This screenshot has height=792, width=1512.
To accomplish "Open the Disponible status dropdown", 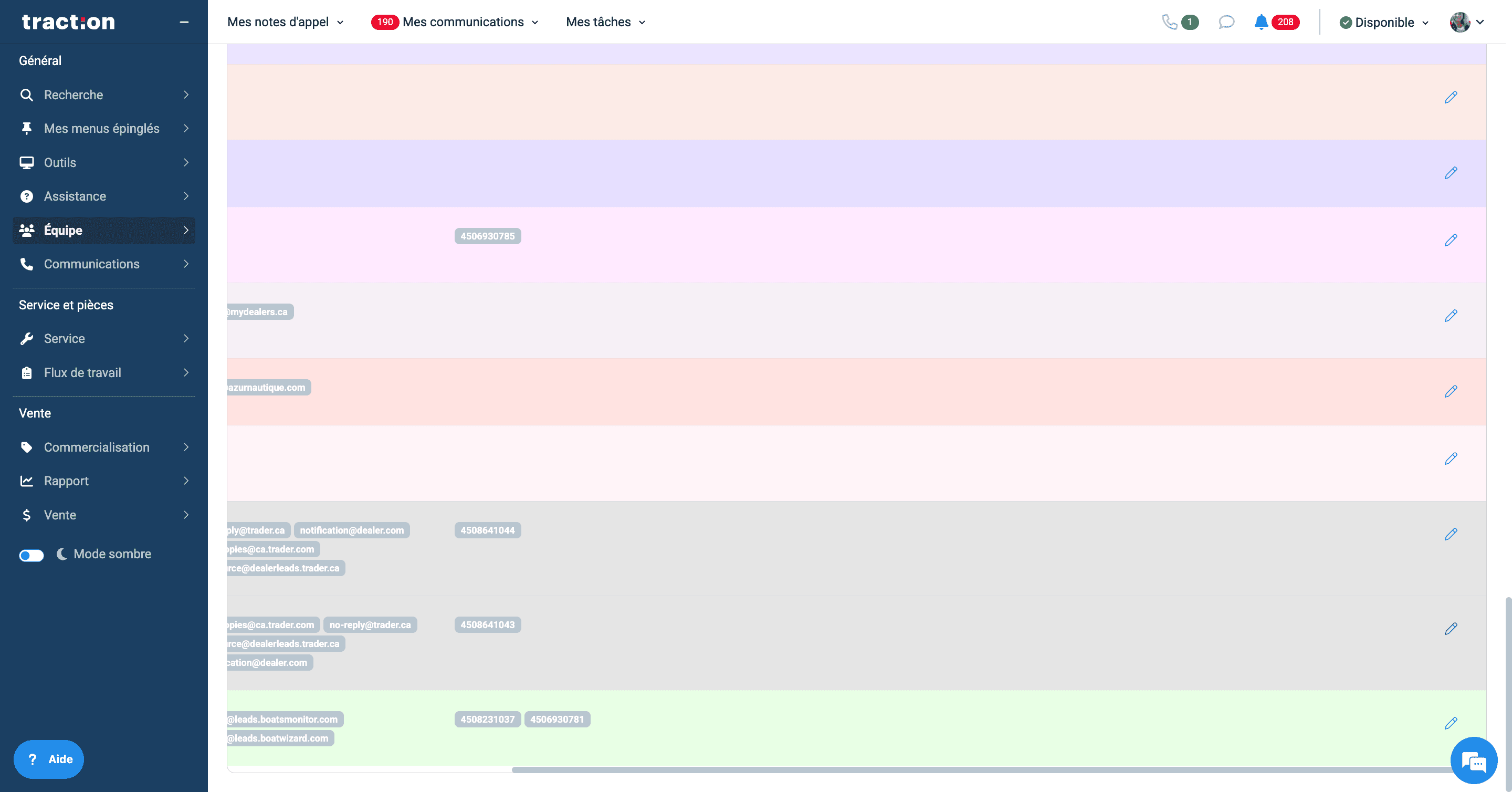I will [1384, 22].
